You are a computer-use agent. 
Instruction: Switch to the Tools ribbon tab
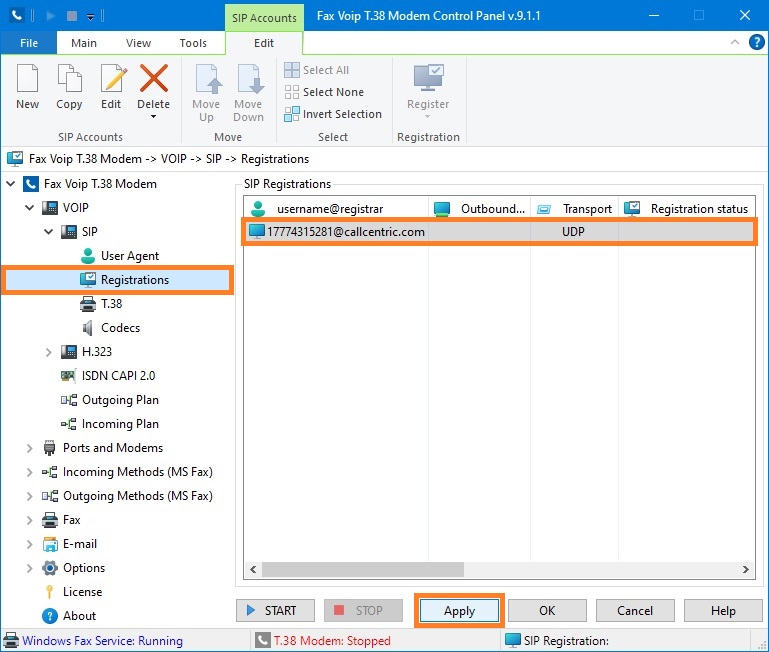tap(193, 43)
